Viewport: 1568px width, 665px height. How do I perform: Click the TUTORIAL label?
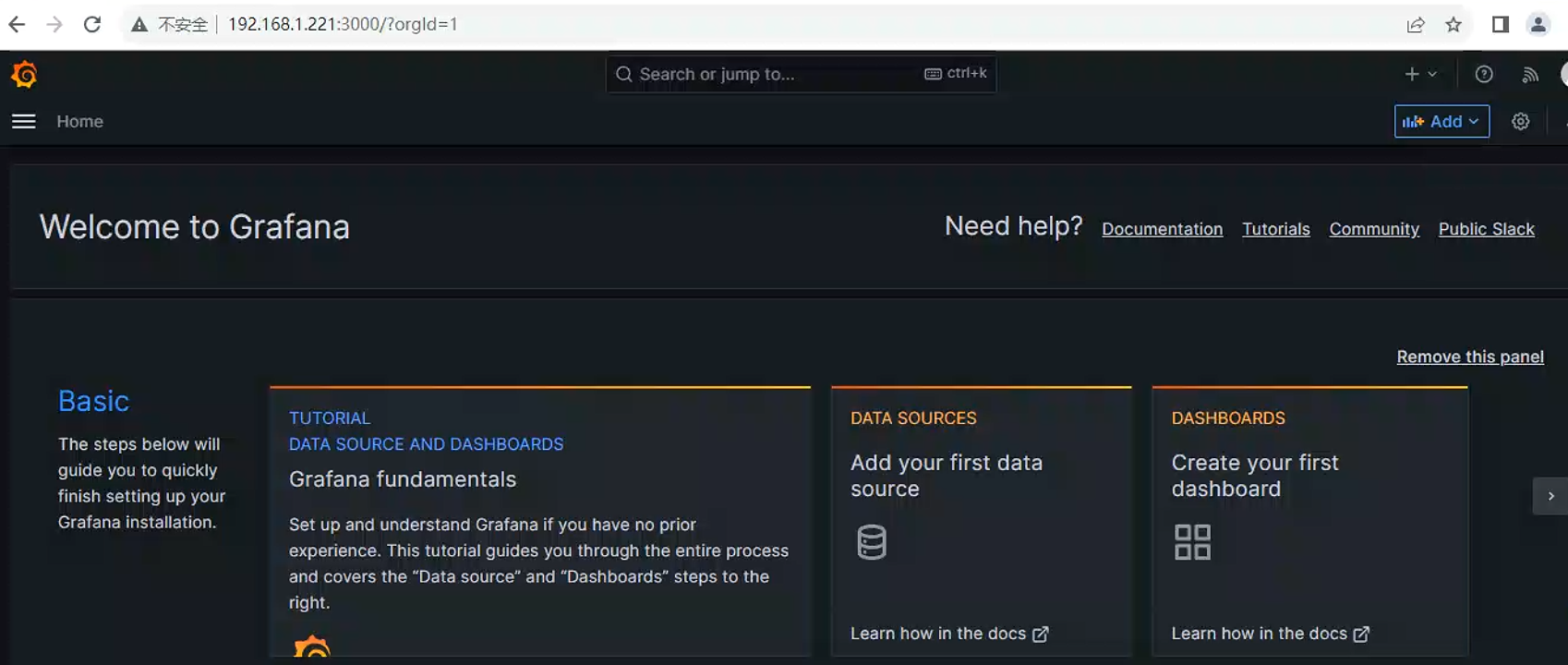[x=330, y=418]
